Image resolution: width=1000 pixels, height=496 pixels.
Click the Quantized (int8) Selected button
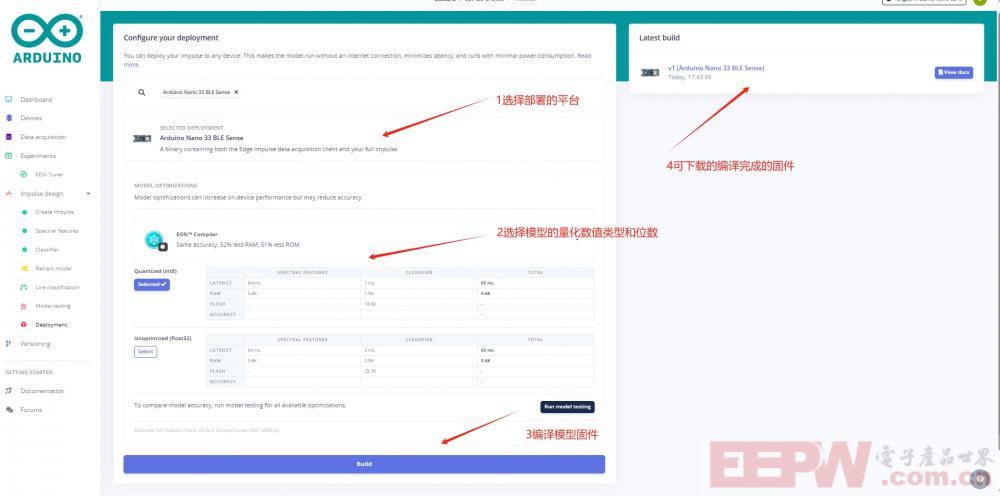point(152,284)
